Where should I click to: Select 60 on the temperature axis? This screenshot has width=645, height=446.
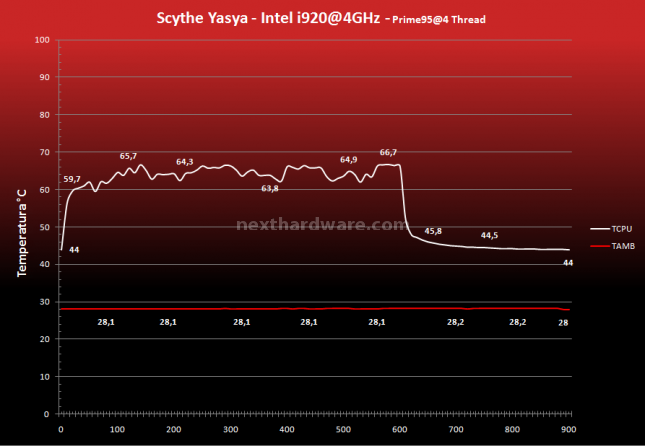click(x=44, y=190)
